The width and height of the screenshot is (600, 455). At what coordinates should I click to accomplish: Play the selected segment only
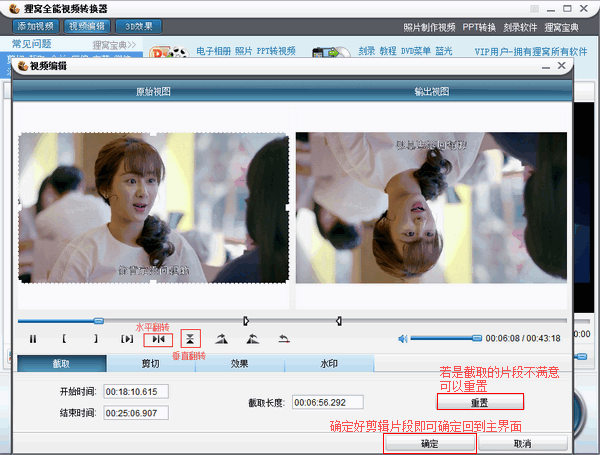tap(127, 339)
